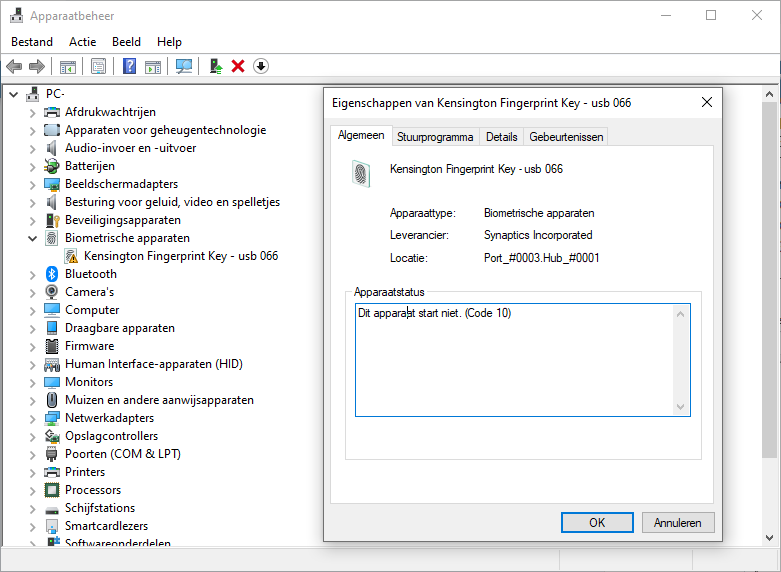Open the Actie menu
The height and width of the screenshot is (572, 781).
click(83, 42)
